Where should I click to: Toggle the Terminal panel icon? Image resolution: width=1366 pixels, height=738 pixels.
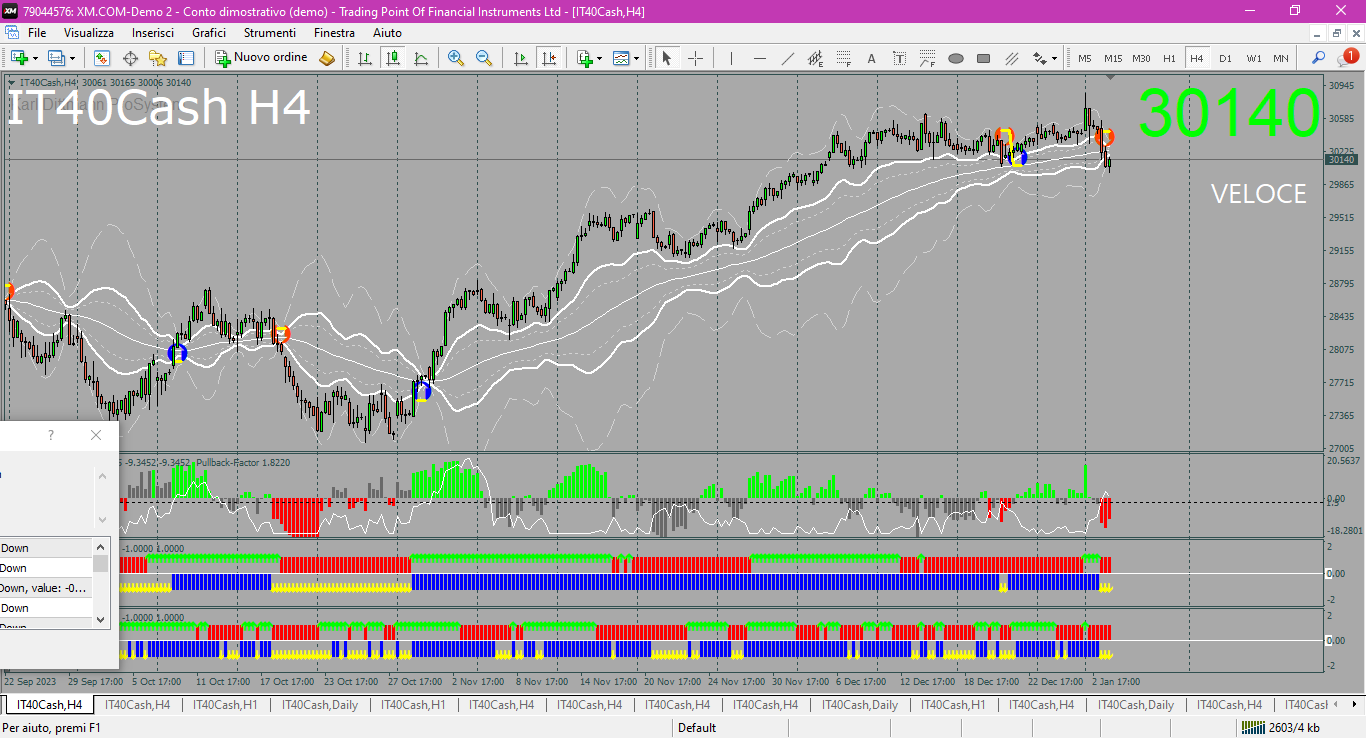click(x=186, y=58)
